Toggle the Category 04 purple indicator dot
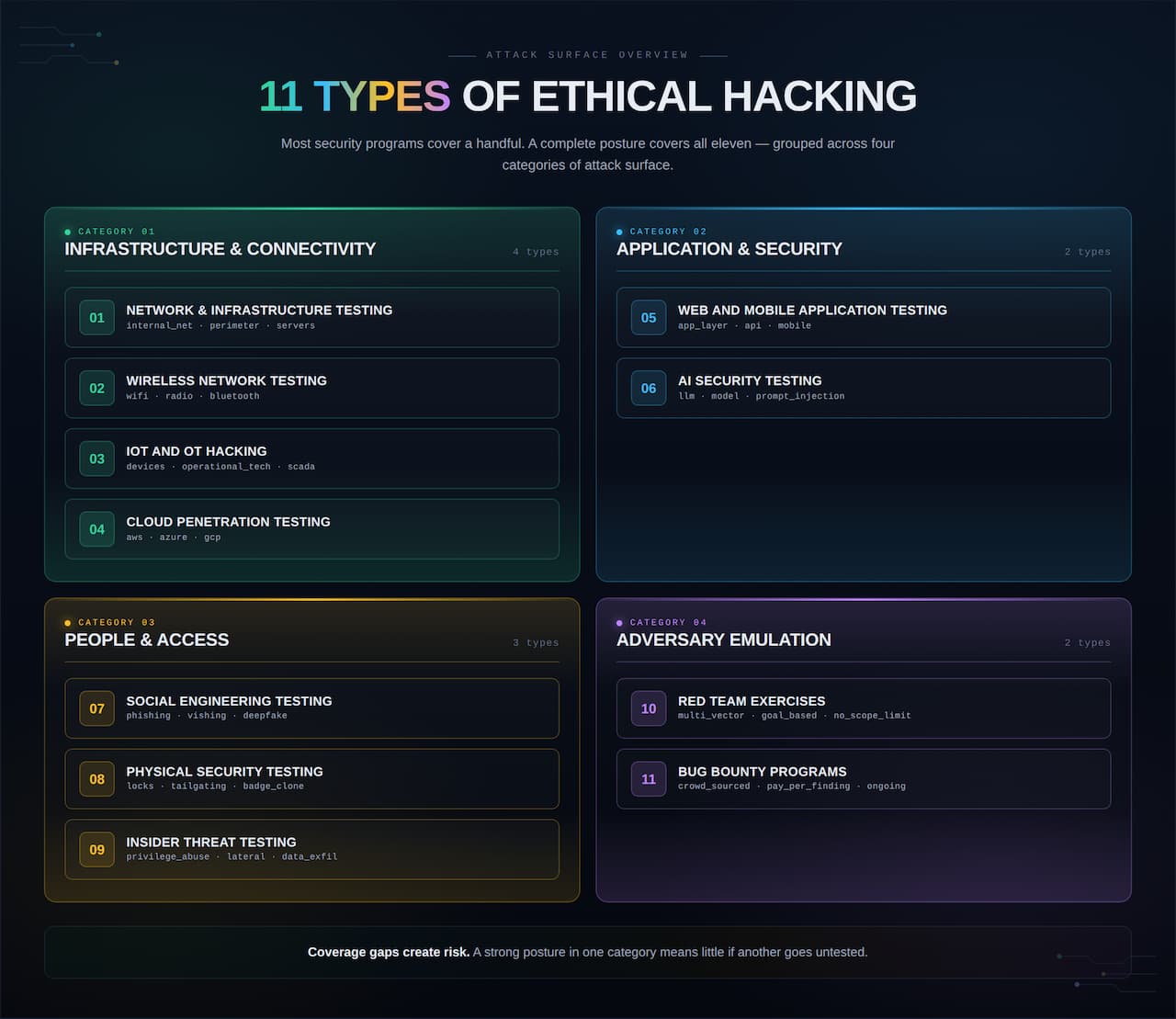The height and width of the screenshot is (1019, 1176). 619,622
